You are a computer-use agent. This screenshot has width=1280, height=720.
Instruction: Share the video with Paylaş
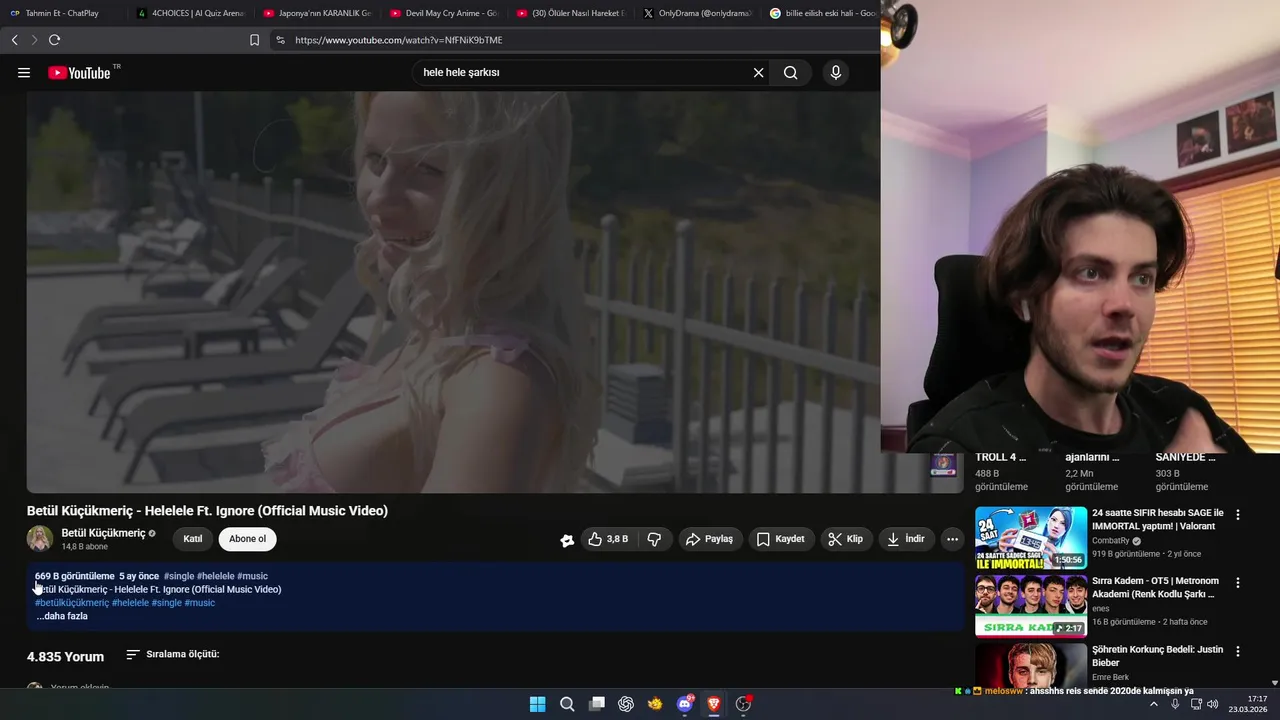tap(708, 539)
